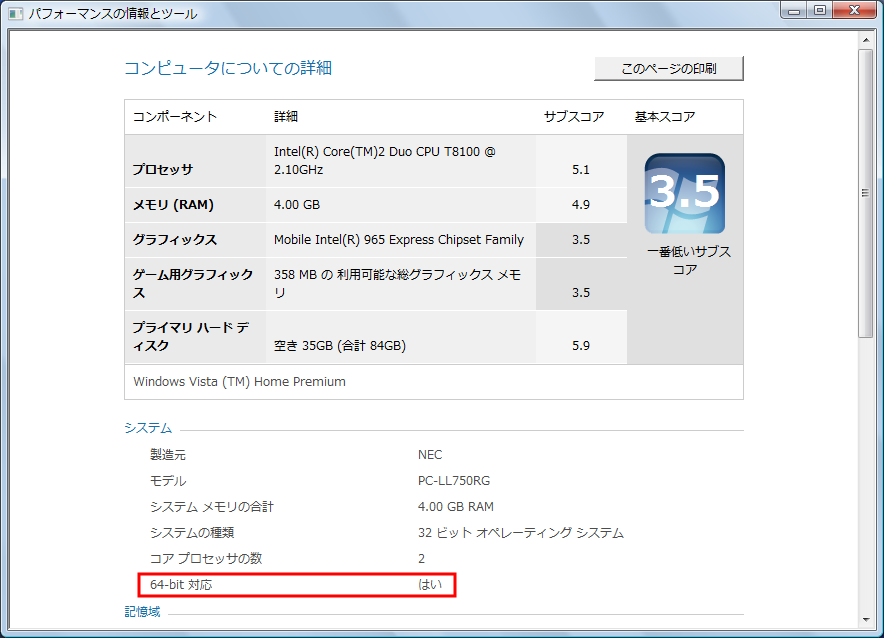This screenshot has height=638, width=884.
Task: Click the hard disk subscore 5.9
Action: click(x=581, y=345)
